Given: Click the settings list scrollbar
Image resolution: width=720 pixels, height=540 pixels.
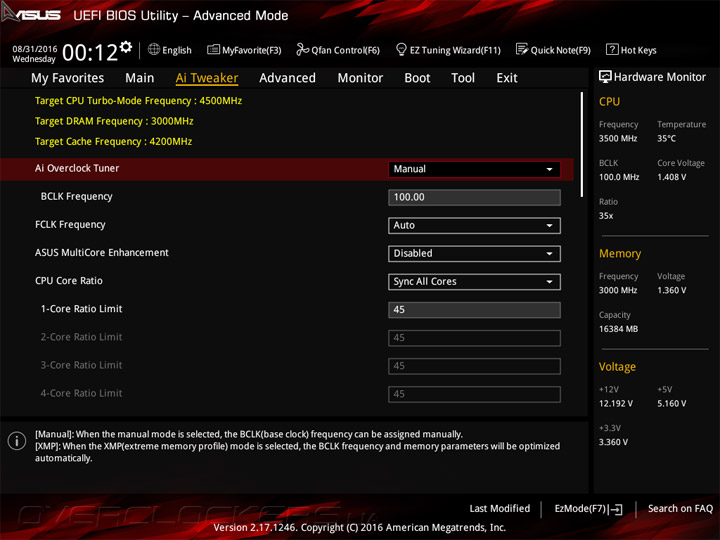Looking at the screenshot, I should 582,145.
